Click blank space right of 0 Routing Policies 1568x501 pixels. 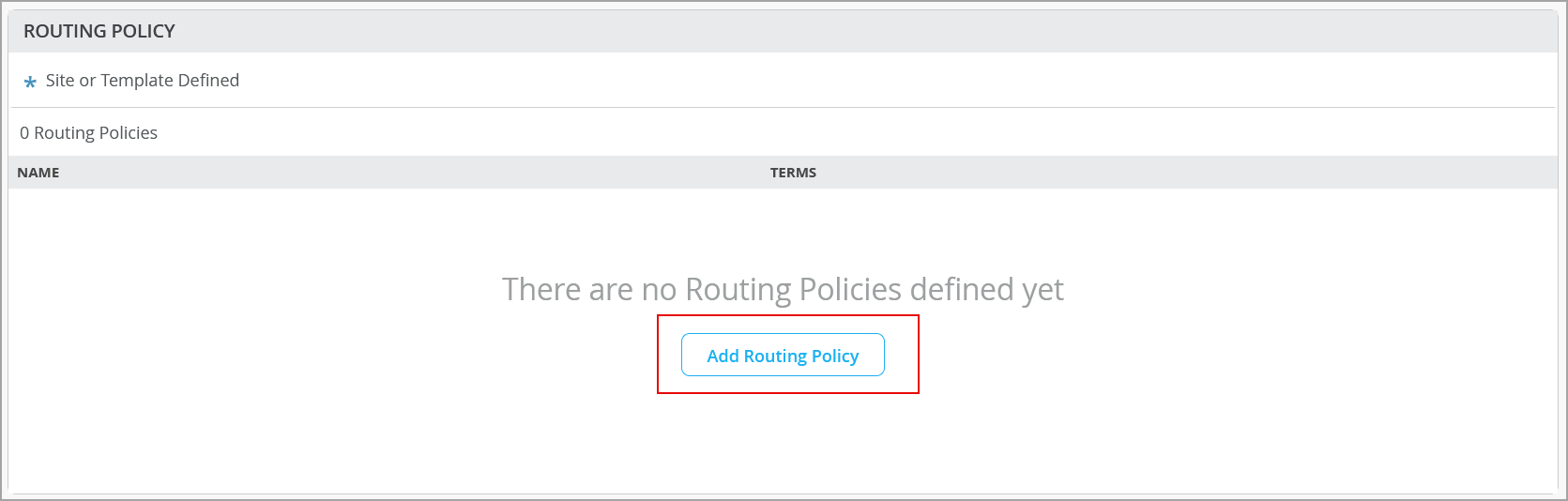tap(845, 133)
